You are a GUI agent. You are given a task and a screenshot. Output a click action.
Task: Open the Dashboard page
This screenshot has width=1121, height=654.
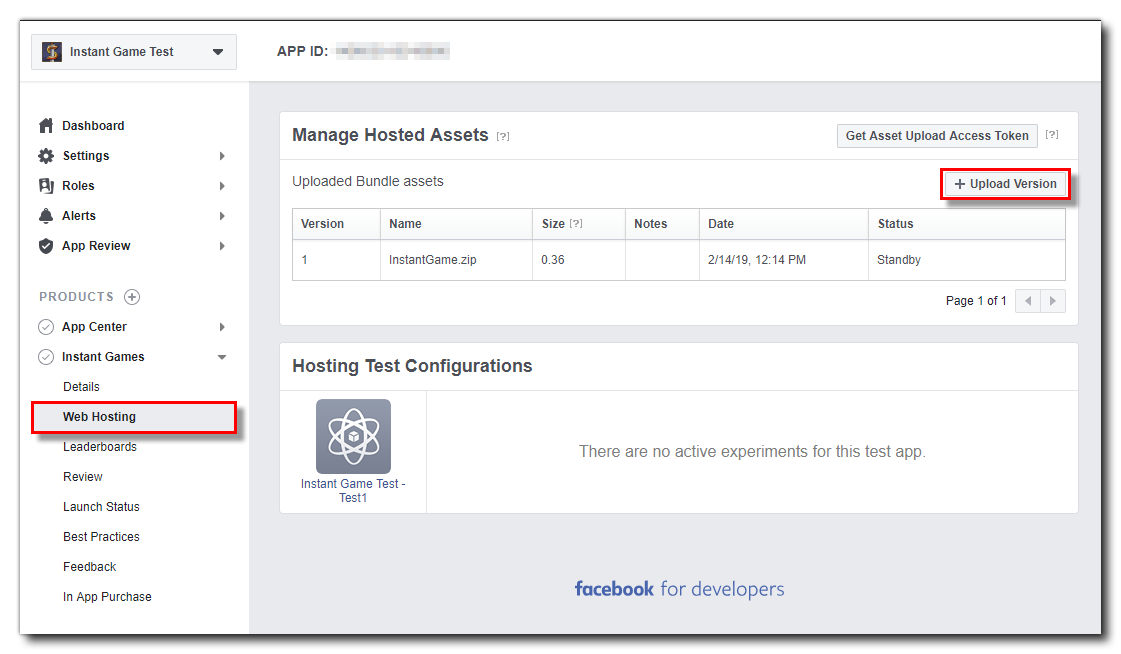click(93, 126)
